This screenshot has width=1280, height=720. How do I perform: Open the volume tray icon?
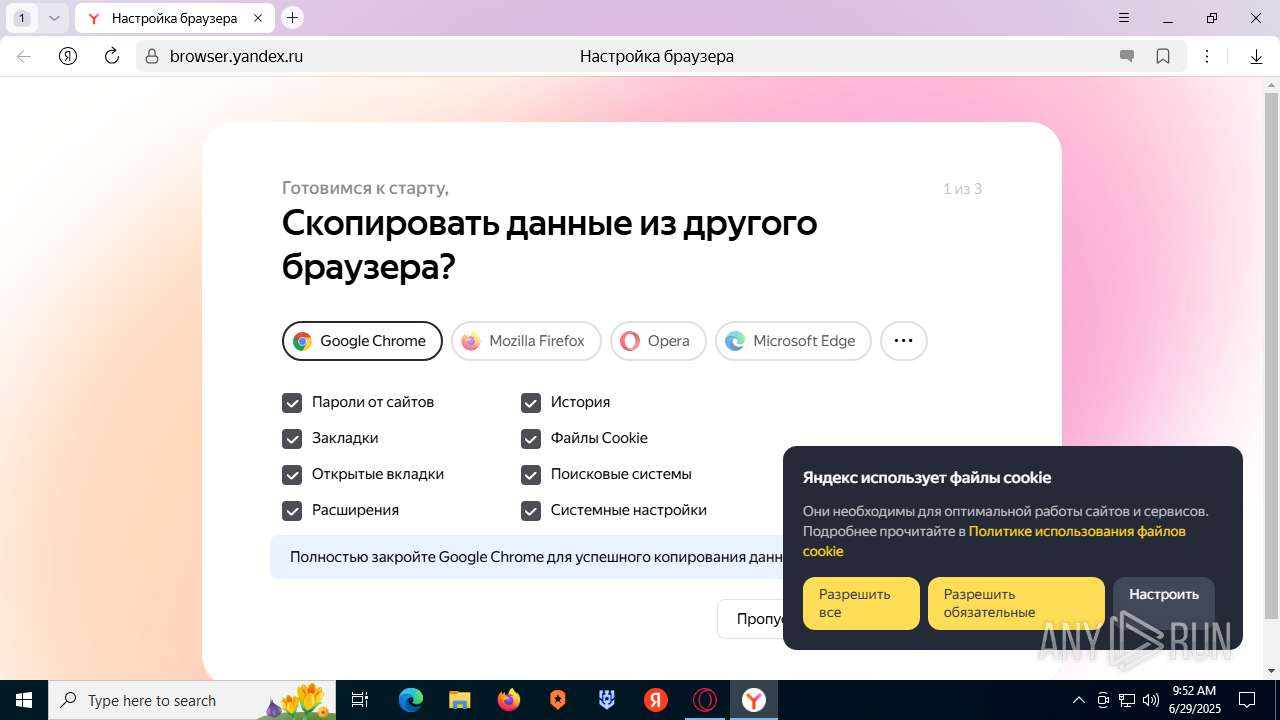[x=1151, y=700]
